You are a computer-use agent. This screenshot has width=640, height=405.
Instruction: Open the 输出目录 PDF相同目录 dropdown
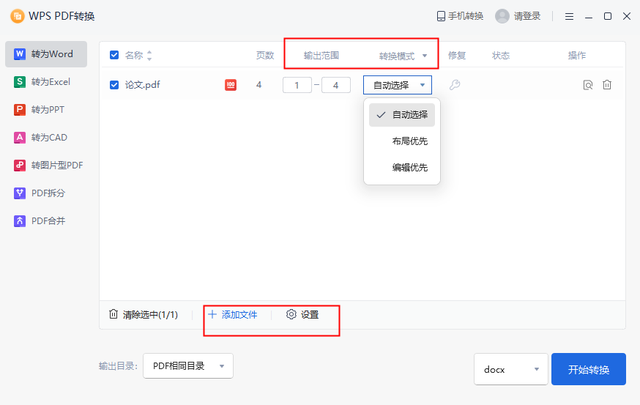point(188,366)
